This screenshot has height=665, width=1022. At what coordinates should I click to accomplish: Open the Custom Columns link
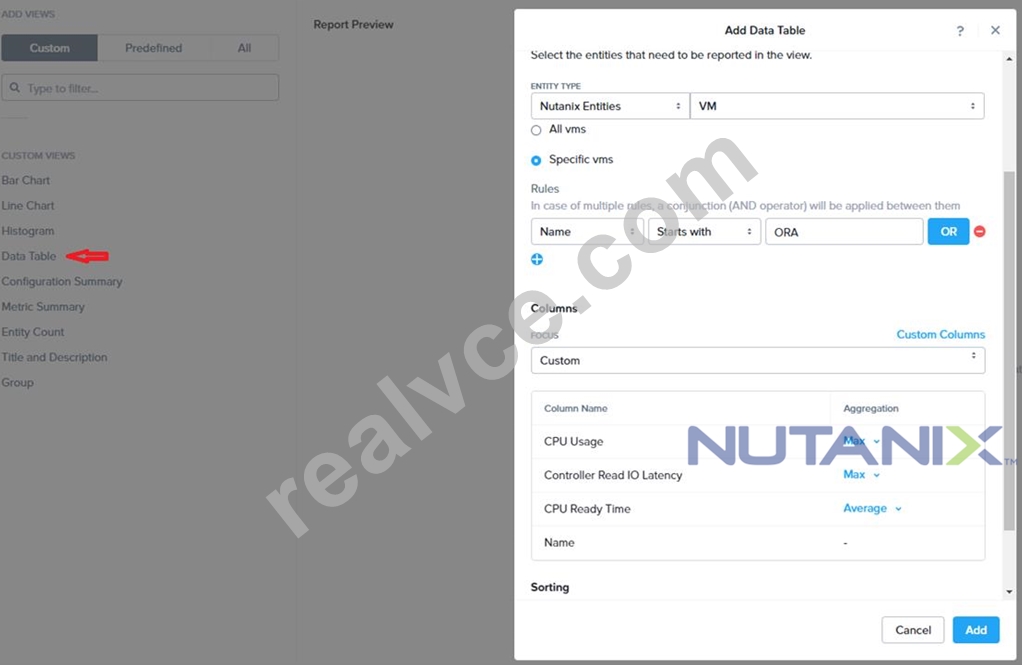click(x=941, y=334)
